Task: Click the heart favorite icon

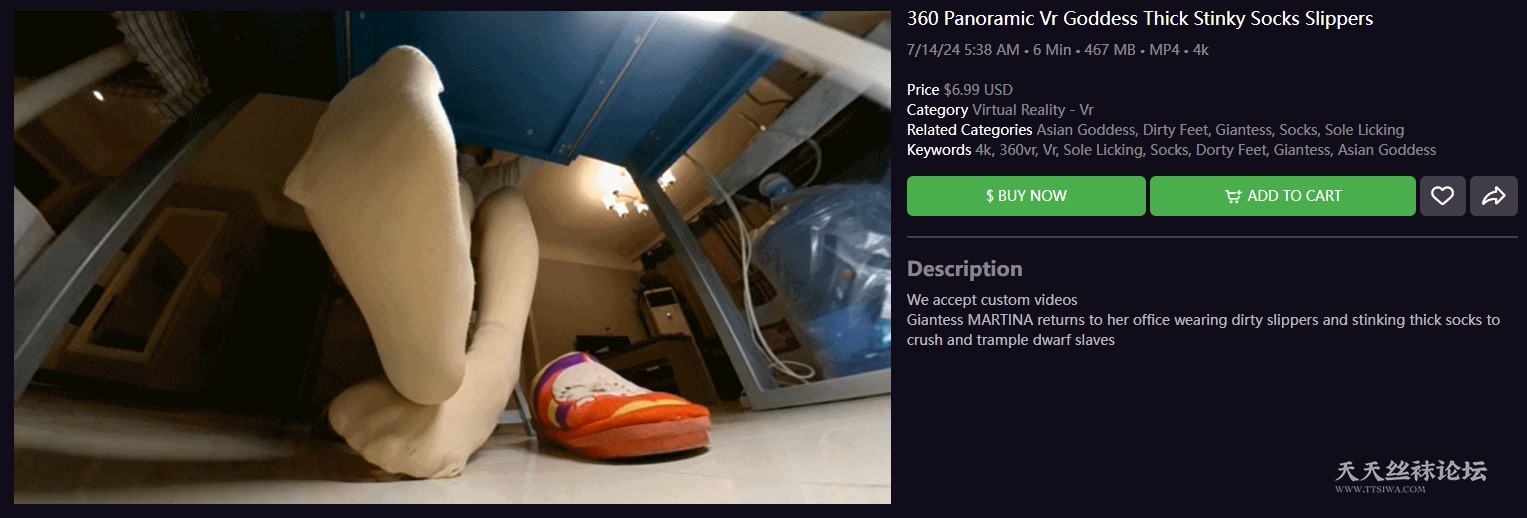Action: (1442, 196)
